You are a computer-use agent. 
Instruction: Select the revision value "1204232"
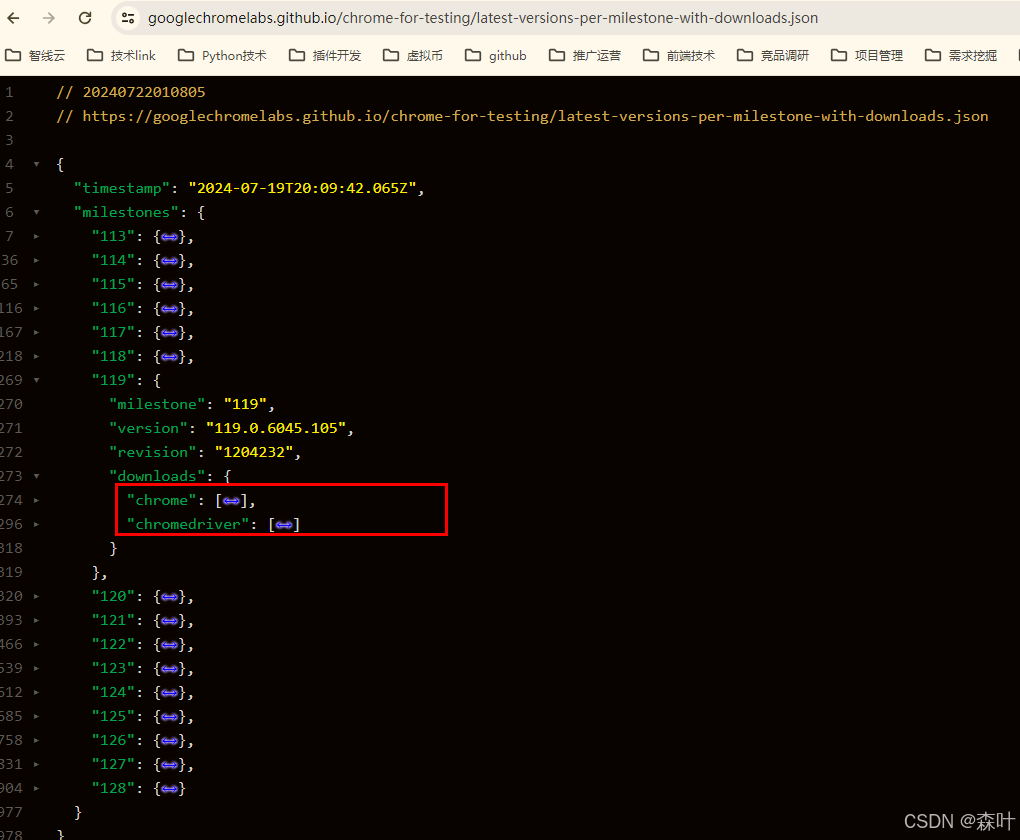point(254,452)
